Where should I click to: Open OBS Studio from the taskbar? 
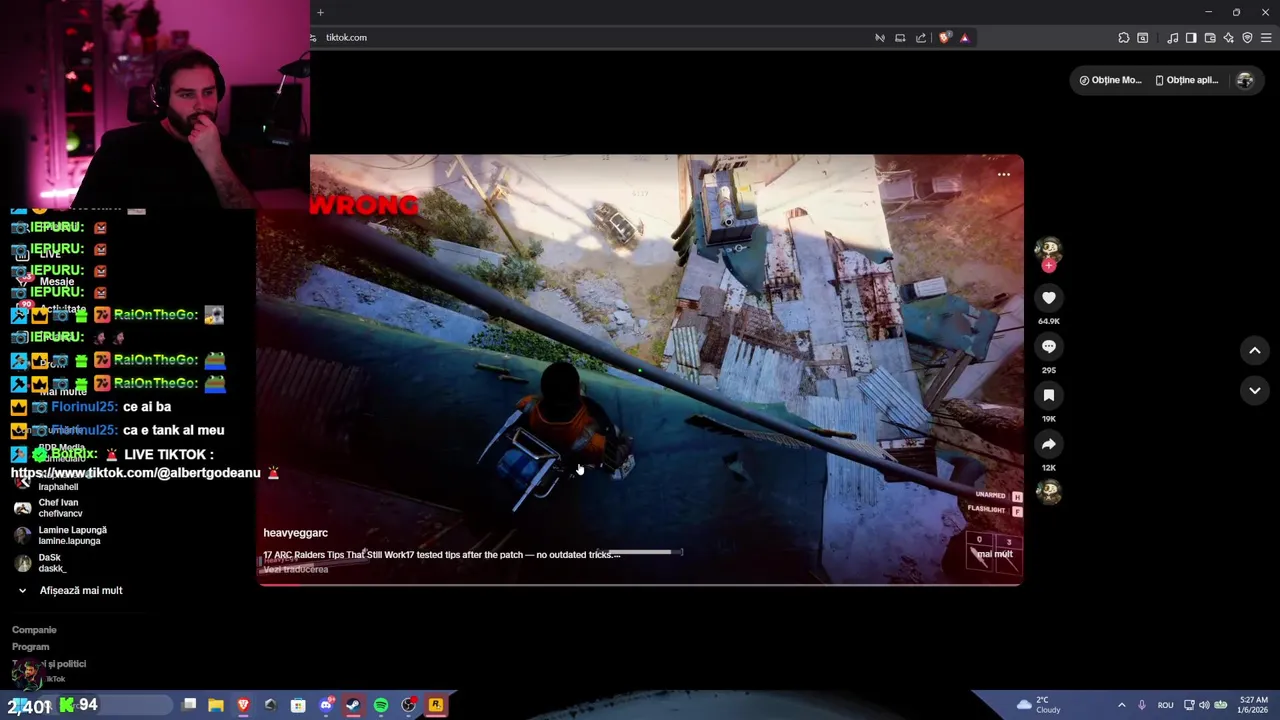click(x=408, y=705)
